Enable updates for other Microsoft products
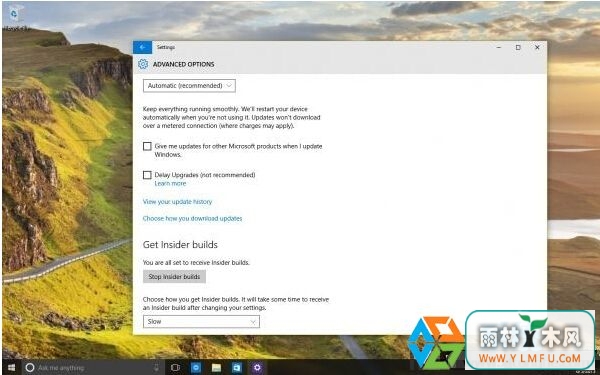The width and height of the screenshot is (600, 375). [147, 146]
